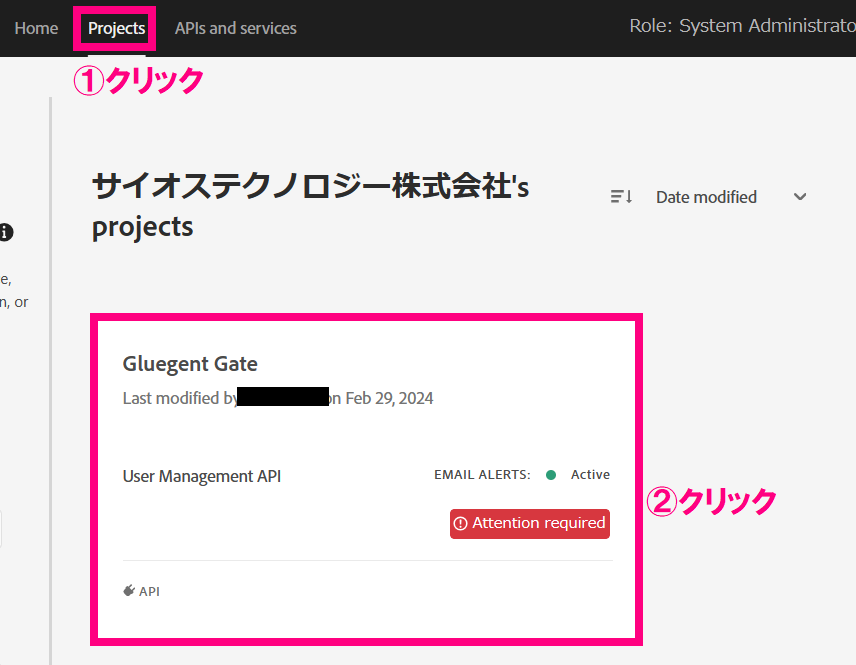Click the green Active status dot
Screen dimensions: 856x665
click(x=551, y=475)
